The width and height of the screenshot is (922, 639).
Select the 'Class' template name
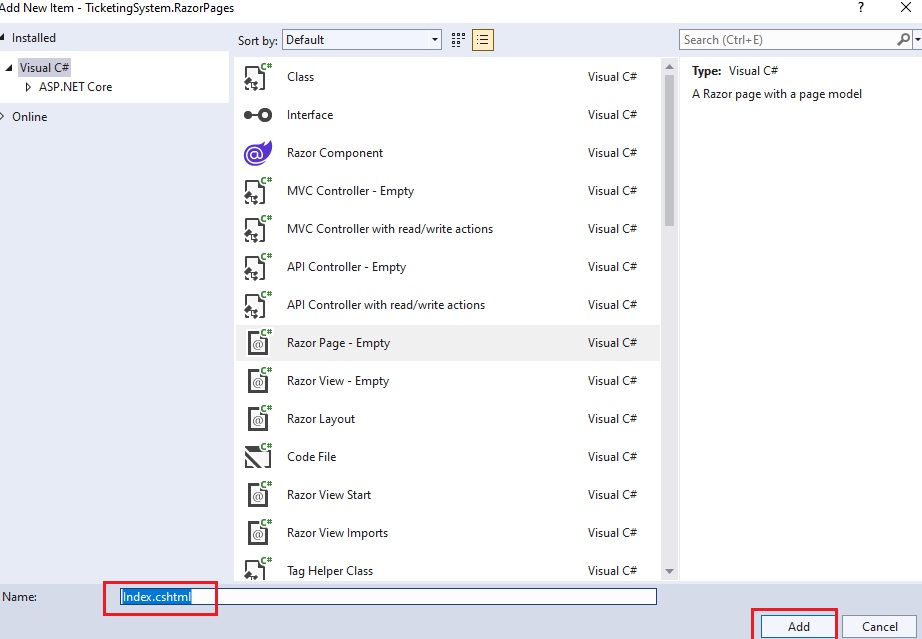[300, 77]
